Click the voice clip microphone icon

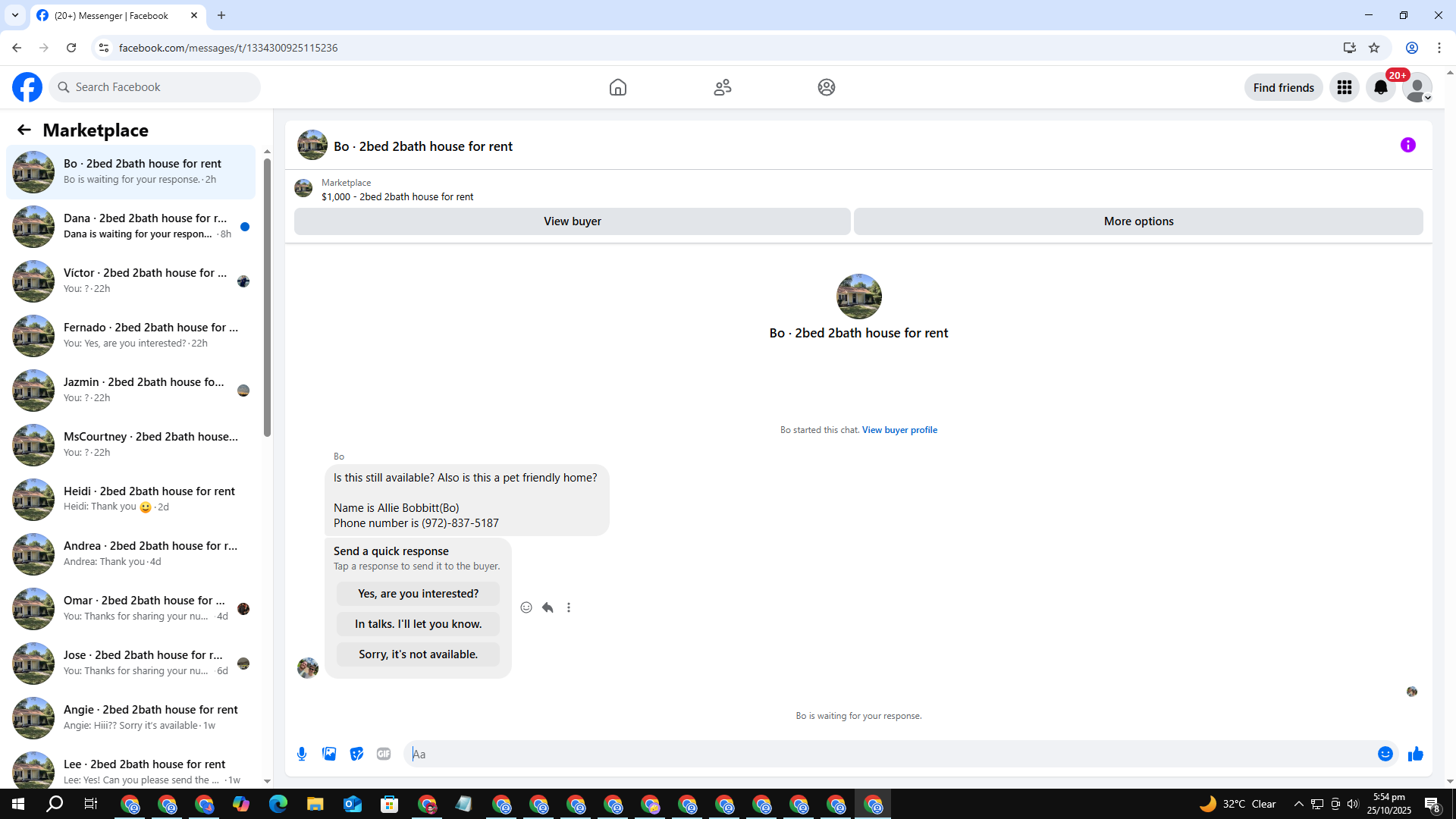(302, 754)
